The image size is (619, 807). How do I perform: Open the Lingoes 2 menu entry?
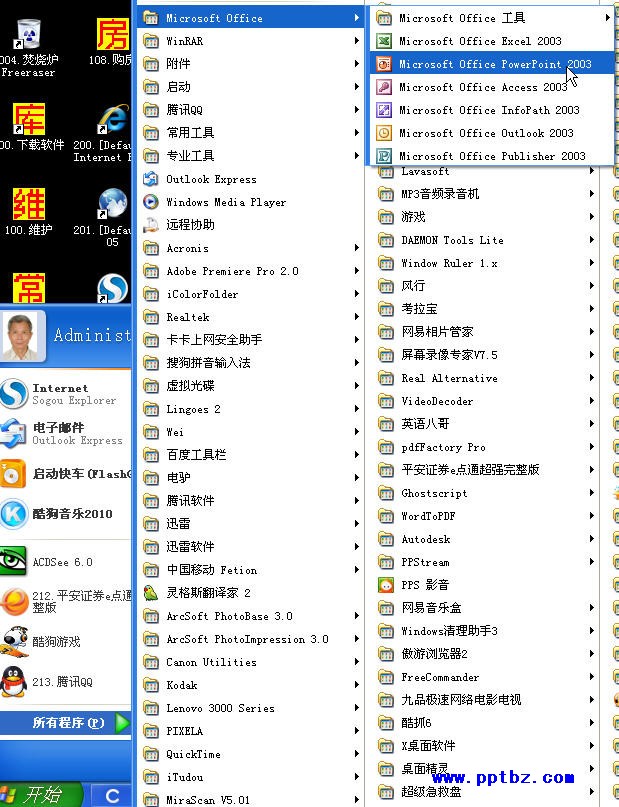[251, 409]
